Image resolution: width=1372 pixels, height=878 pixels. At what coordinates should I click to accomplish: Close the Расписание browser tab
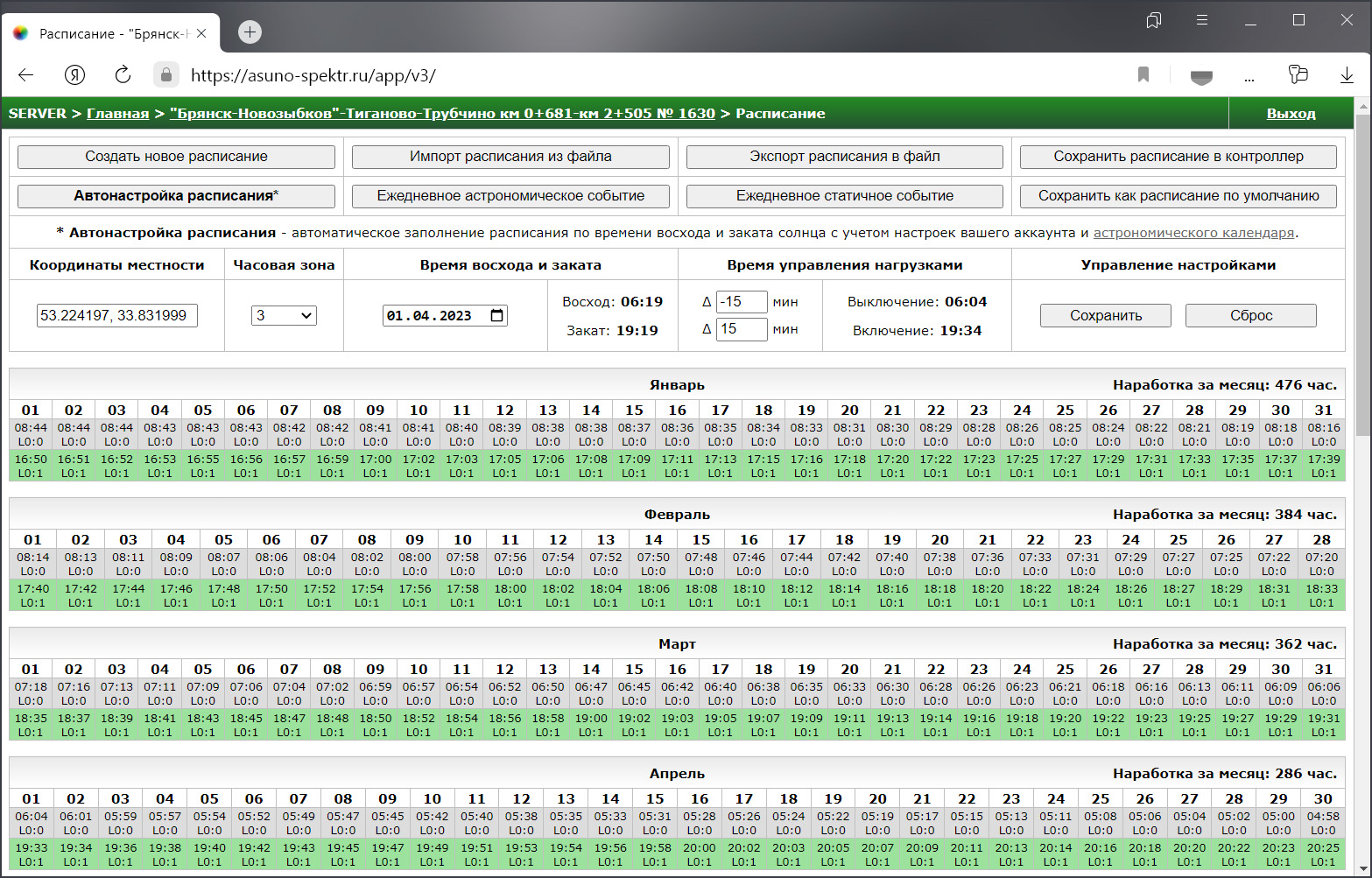pyautogui.click(x=201, y=33)
